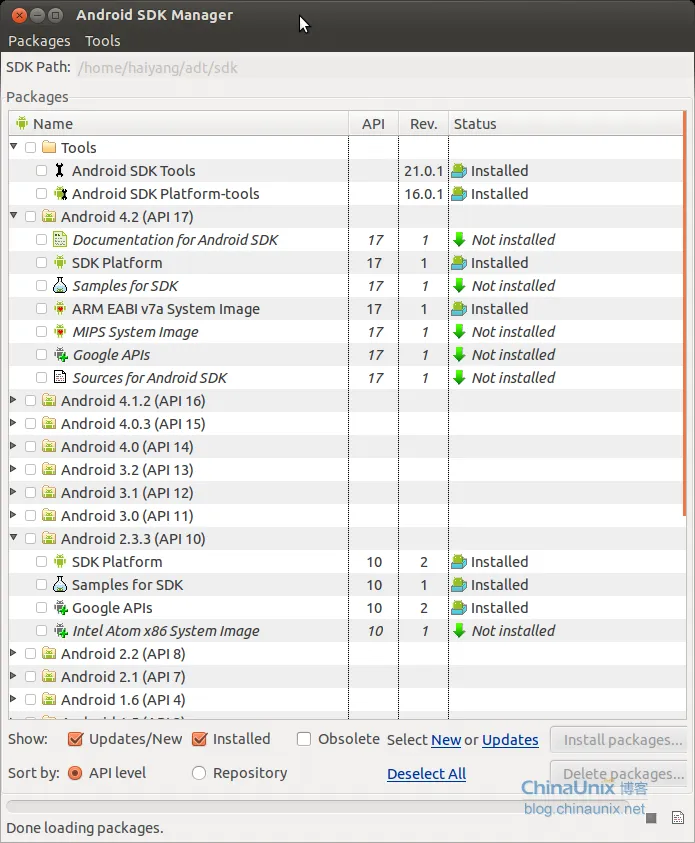
Task: Check the Android 4.0.3 (API 15) checkbox
Action: [31, 424]
